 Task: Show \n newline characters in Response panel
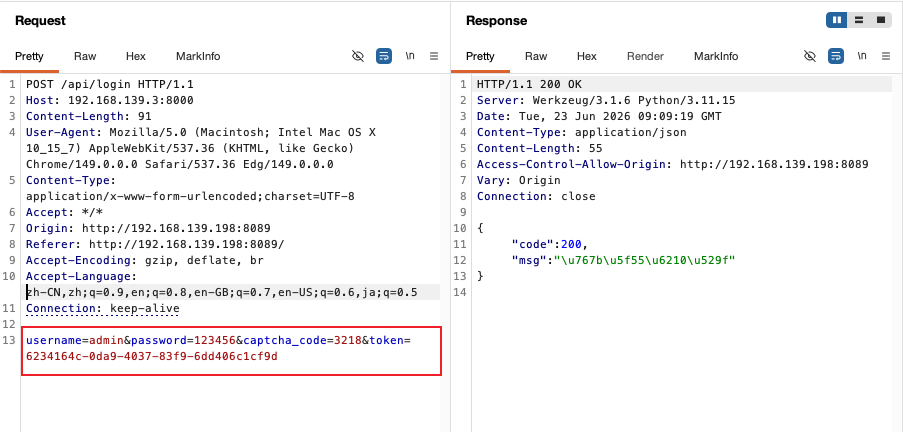862,56
